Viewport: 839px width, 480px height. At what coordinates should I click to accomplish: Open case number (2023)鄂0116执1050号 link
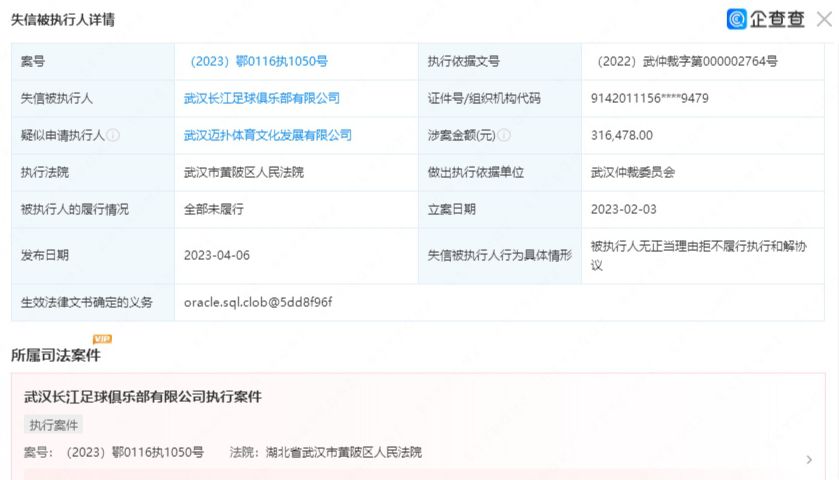tap(257, 61)
